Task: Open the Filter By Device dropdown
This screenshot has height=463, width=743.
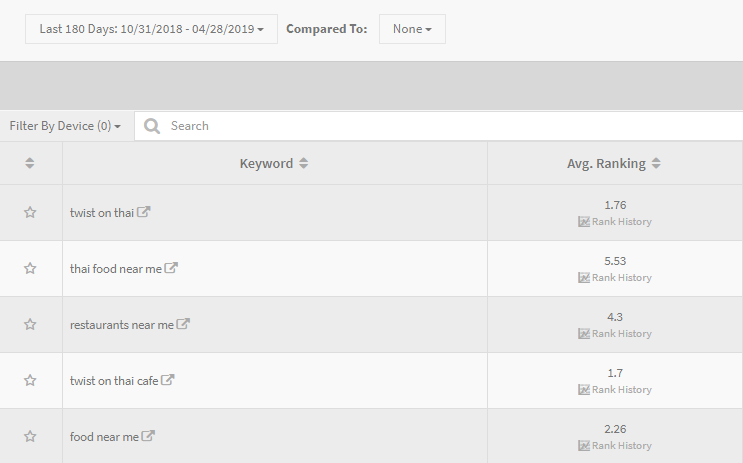Action: [65, 126]
